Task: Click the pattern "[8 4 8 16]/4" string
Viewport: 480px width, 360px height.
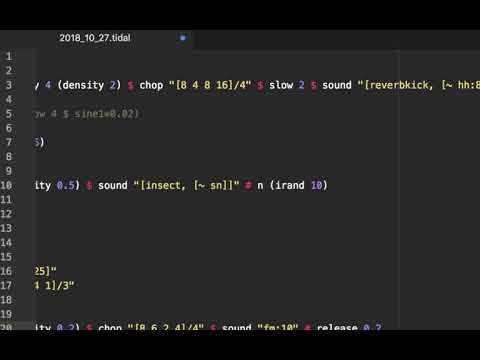Action: (x=210, y=85)
